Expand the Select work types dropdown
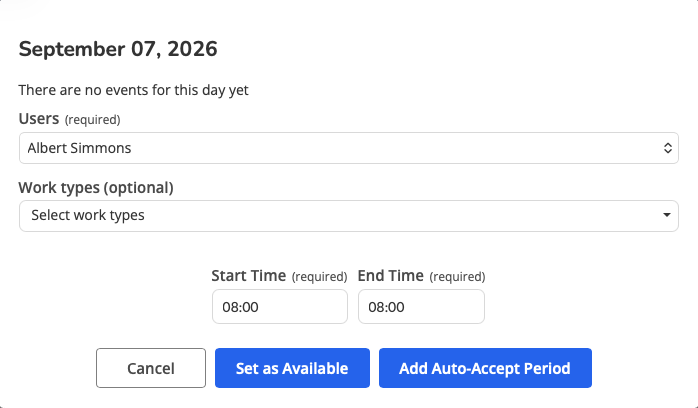 pyautogui.click(x=349, y=216)
